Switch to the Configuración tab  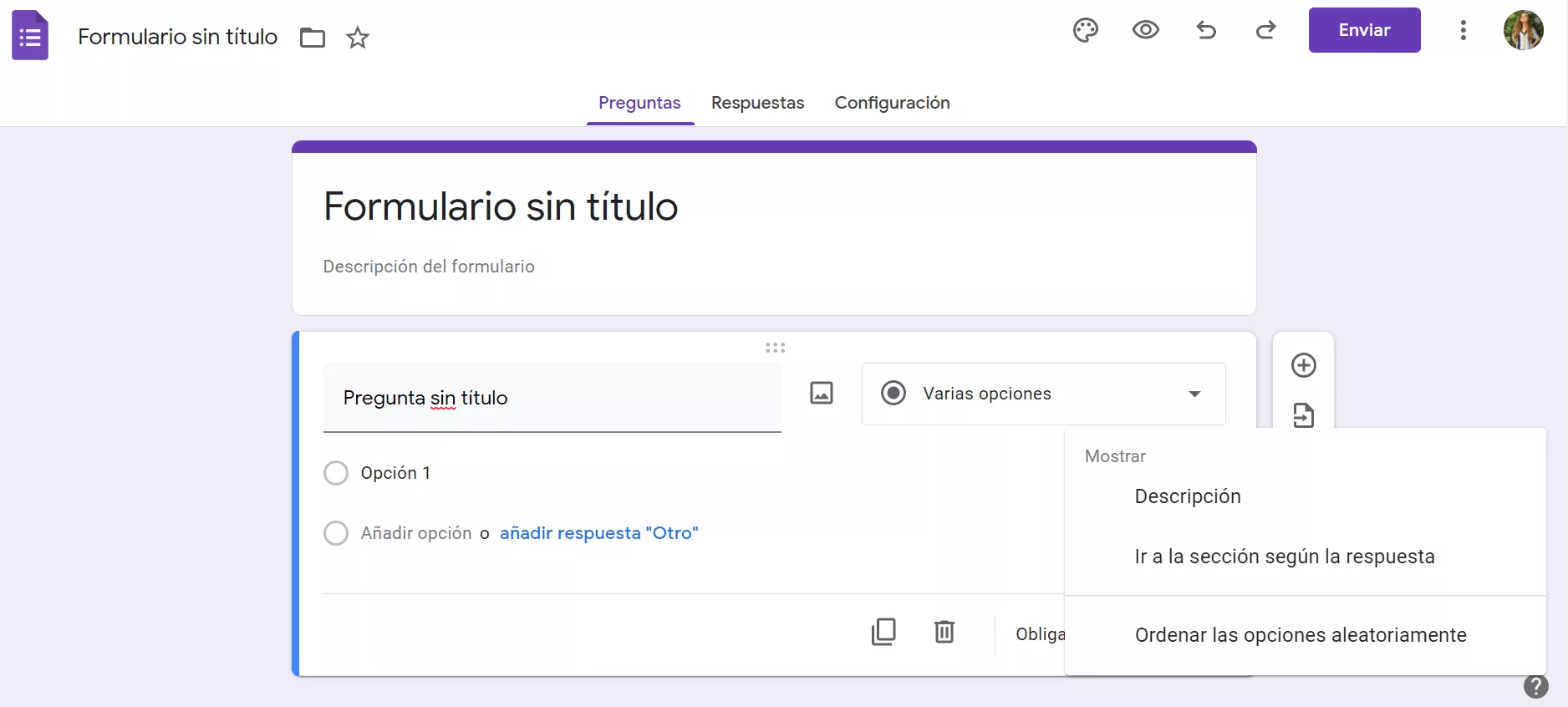893,103
